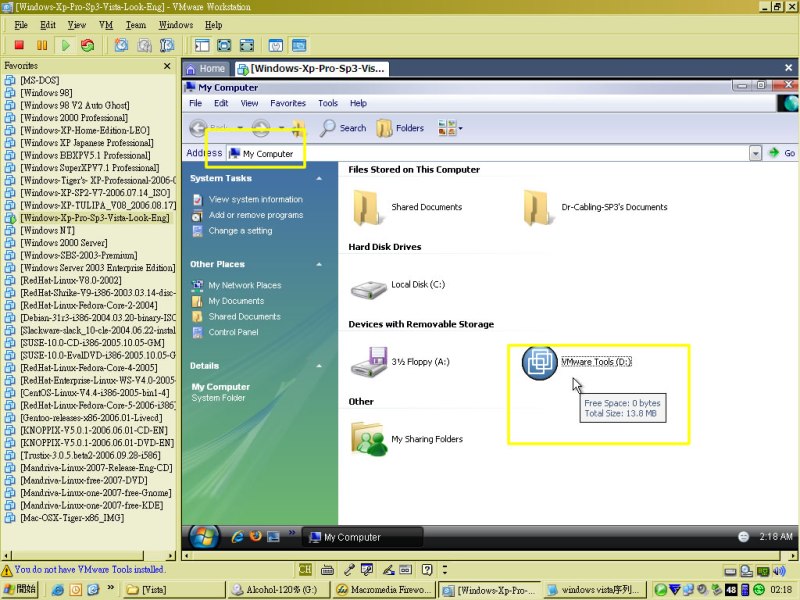Select [Mac-OSX-Tiger-x86_IMG] in Favorites
This screenshot has height=600, width=800.
click(x=72, y=518)
